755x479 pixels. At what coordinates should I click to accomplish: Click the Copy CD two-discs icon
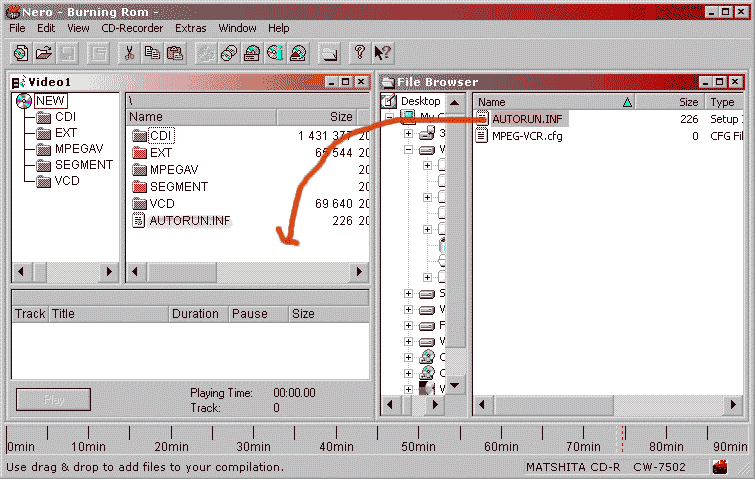click(x=229, y=53)
